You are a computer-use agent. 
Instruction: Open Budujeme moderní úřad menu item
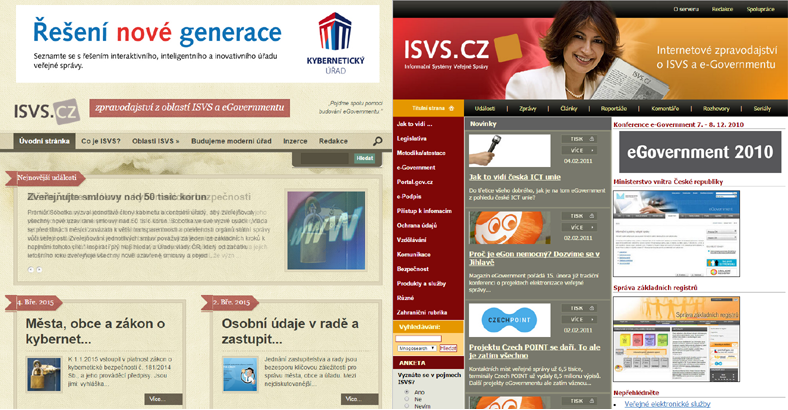pyautogui.click(x=231, y=141)
